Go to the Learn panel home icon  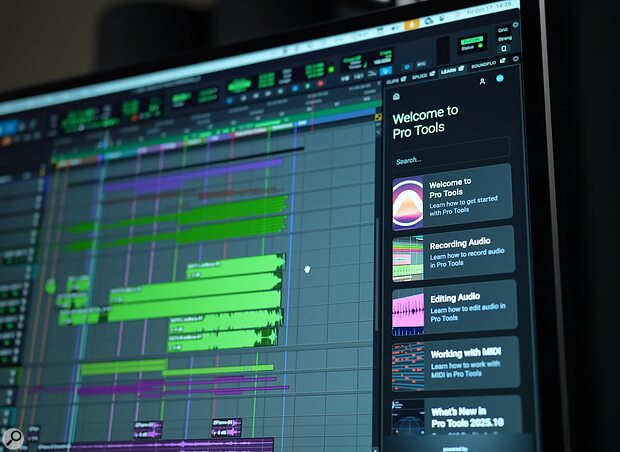coord(396,96)
